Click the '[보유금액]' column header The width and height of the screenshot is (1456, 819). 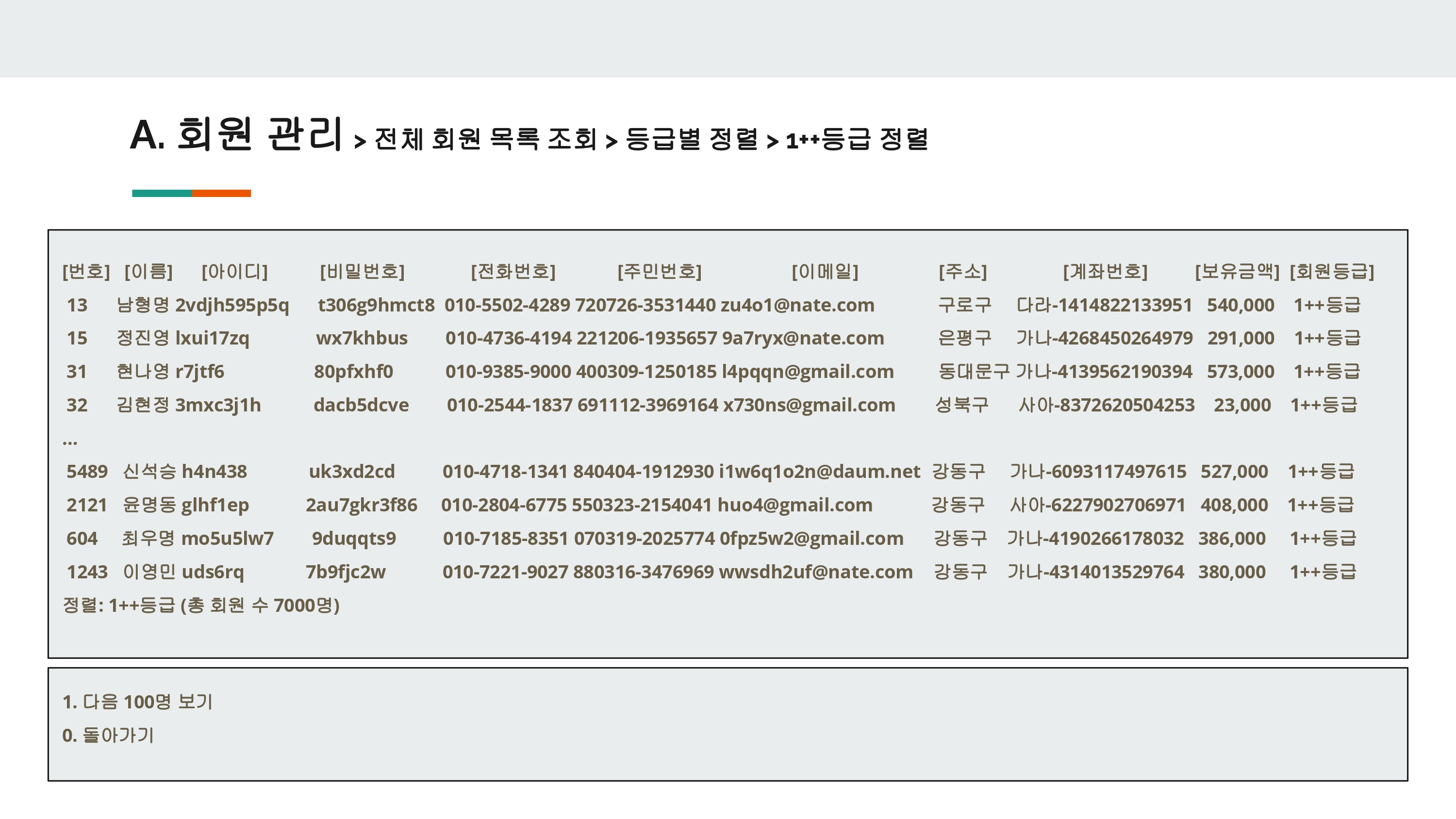tap(1237, 271)
